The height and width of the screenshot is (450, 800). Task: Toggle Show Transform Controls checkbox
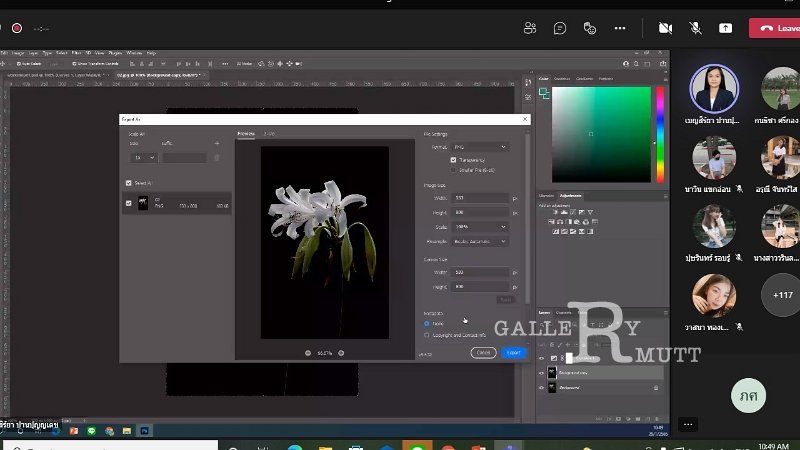click(x=74, y=64)
